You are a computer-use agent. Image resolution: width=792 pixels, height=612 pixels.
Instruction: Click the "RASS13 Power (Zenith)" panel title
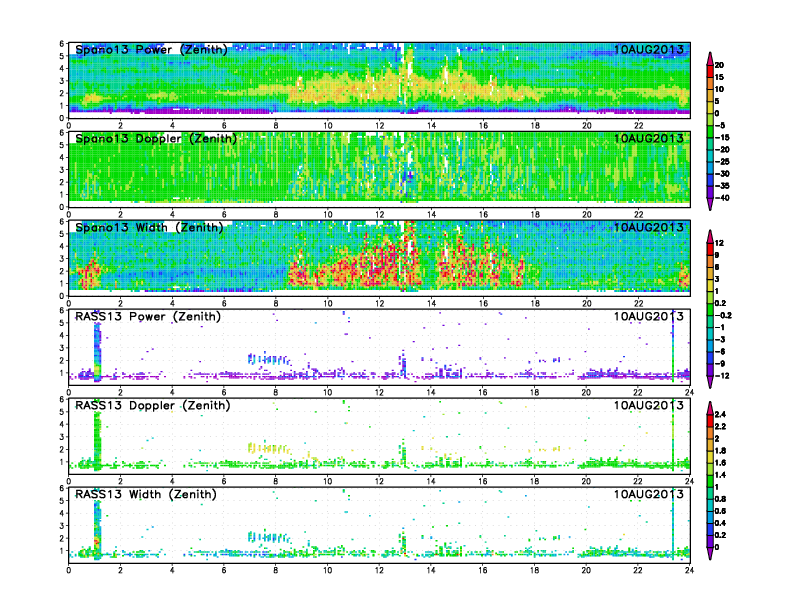(x=147, y=317)
